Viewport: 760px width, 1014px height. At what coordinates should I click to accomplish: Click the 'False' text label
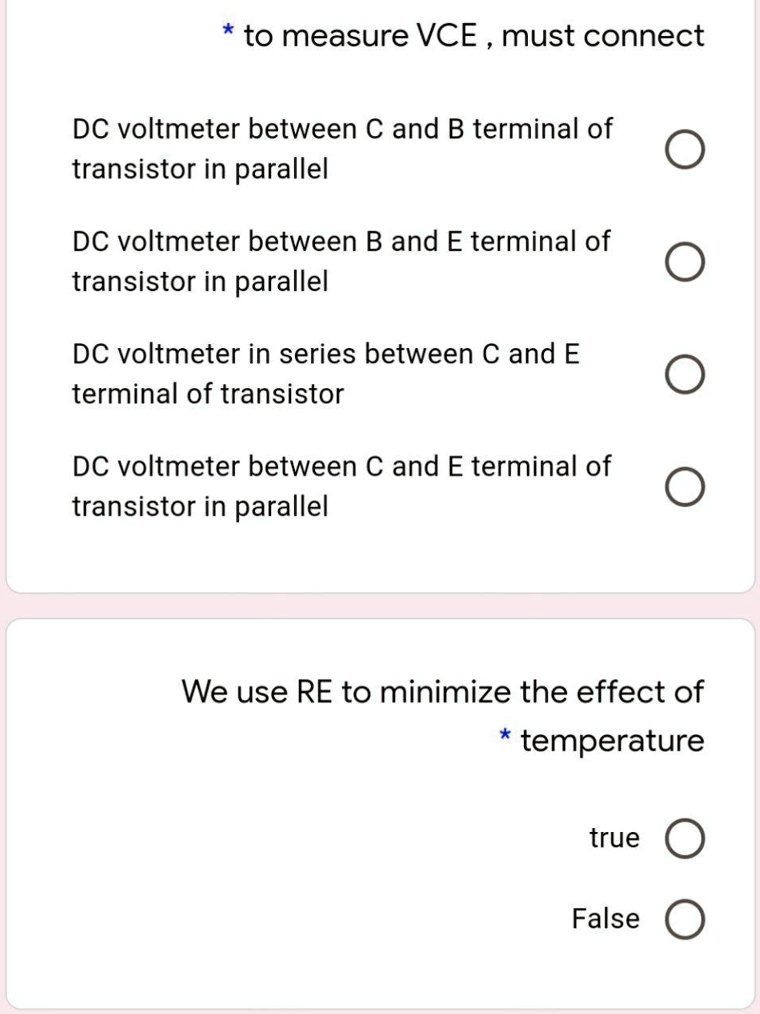(x=605, y=918)
